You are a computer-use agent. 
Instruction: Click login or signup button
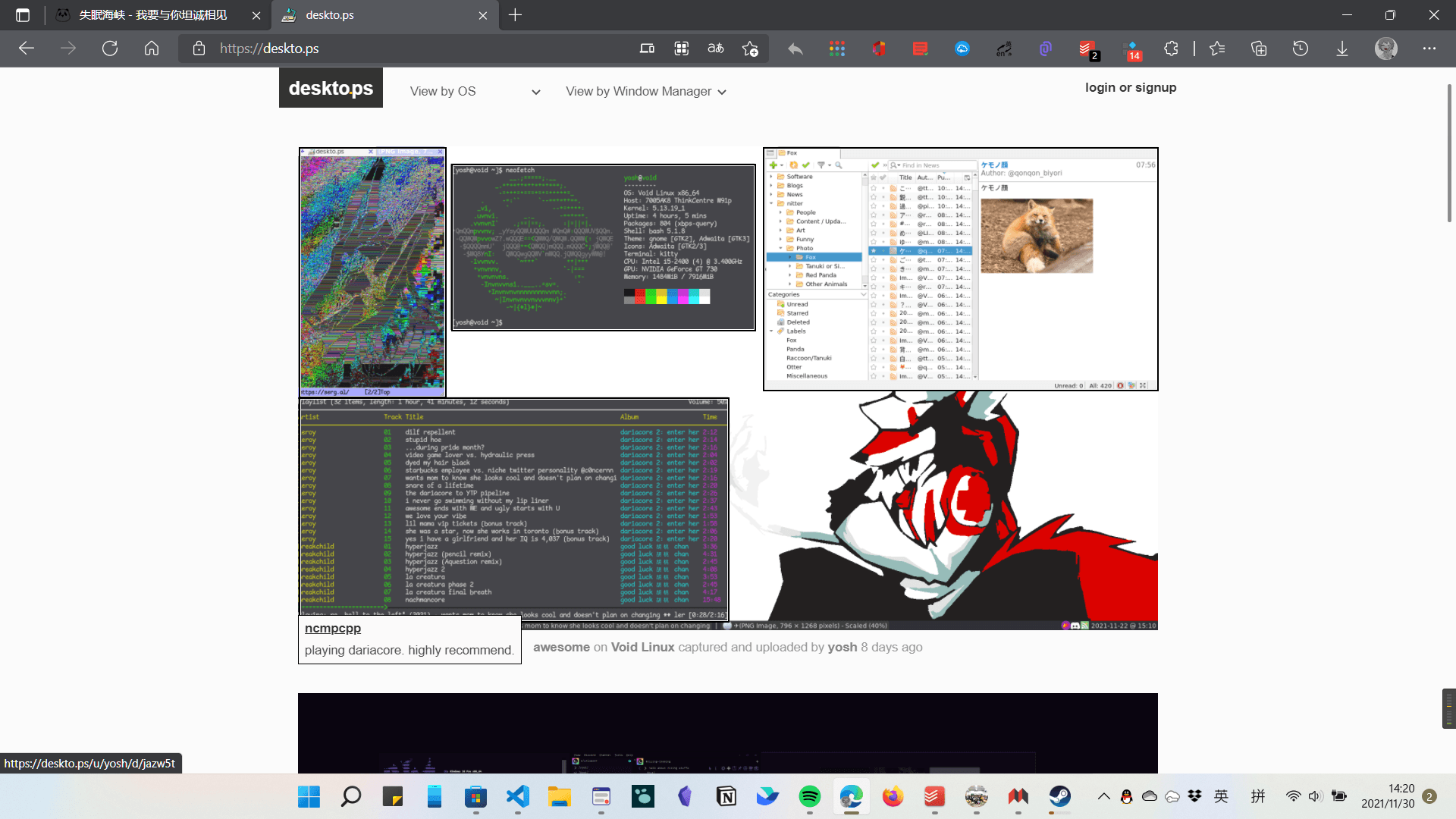[1130, 87]
